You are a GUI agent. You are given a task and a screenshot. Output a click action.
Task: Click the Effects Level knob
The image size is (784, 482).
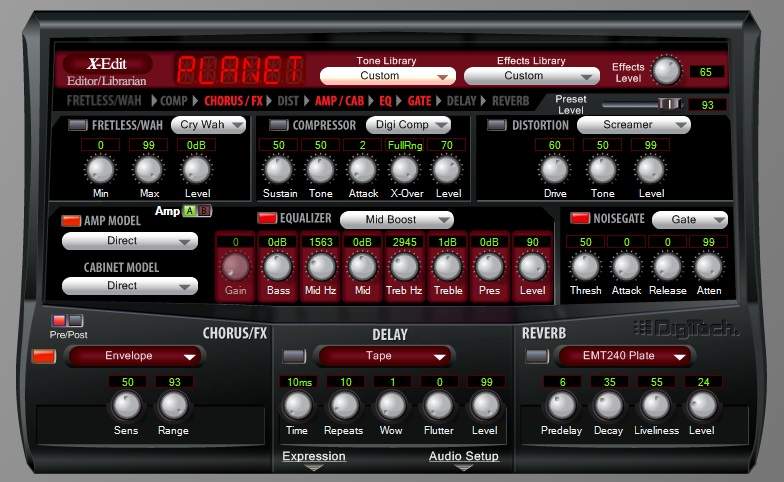point(666,70)
